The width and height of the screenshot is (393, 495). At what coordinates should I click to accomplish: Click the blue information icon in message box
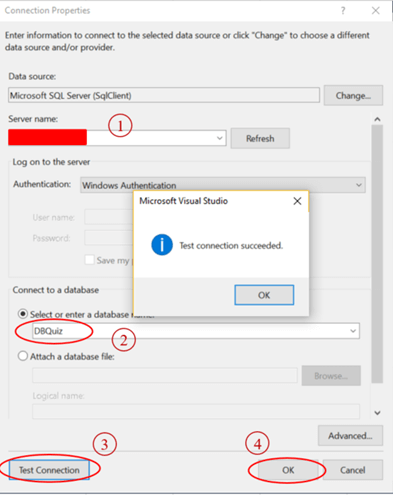(162, 245)
